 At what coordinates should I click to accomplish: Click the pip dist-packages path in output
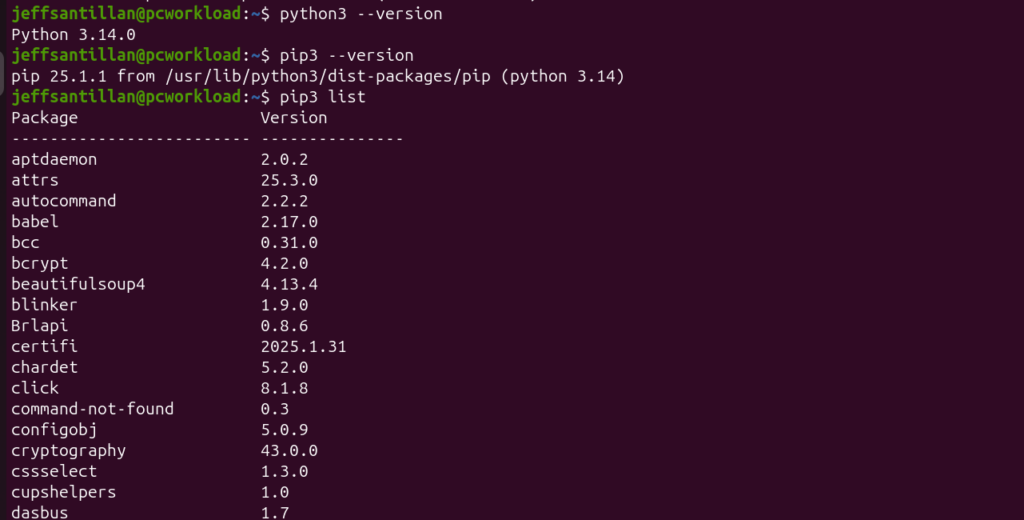pos(328,76)
